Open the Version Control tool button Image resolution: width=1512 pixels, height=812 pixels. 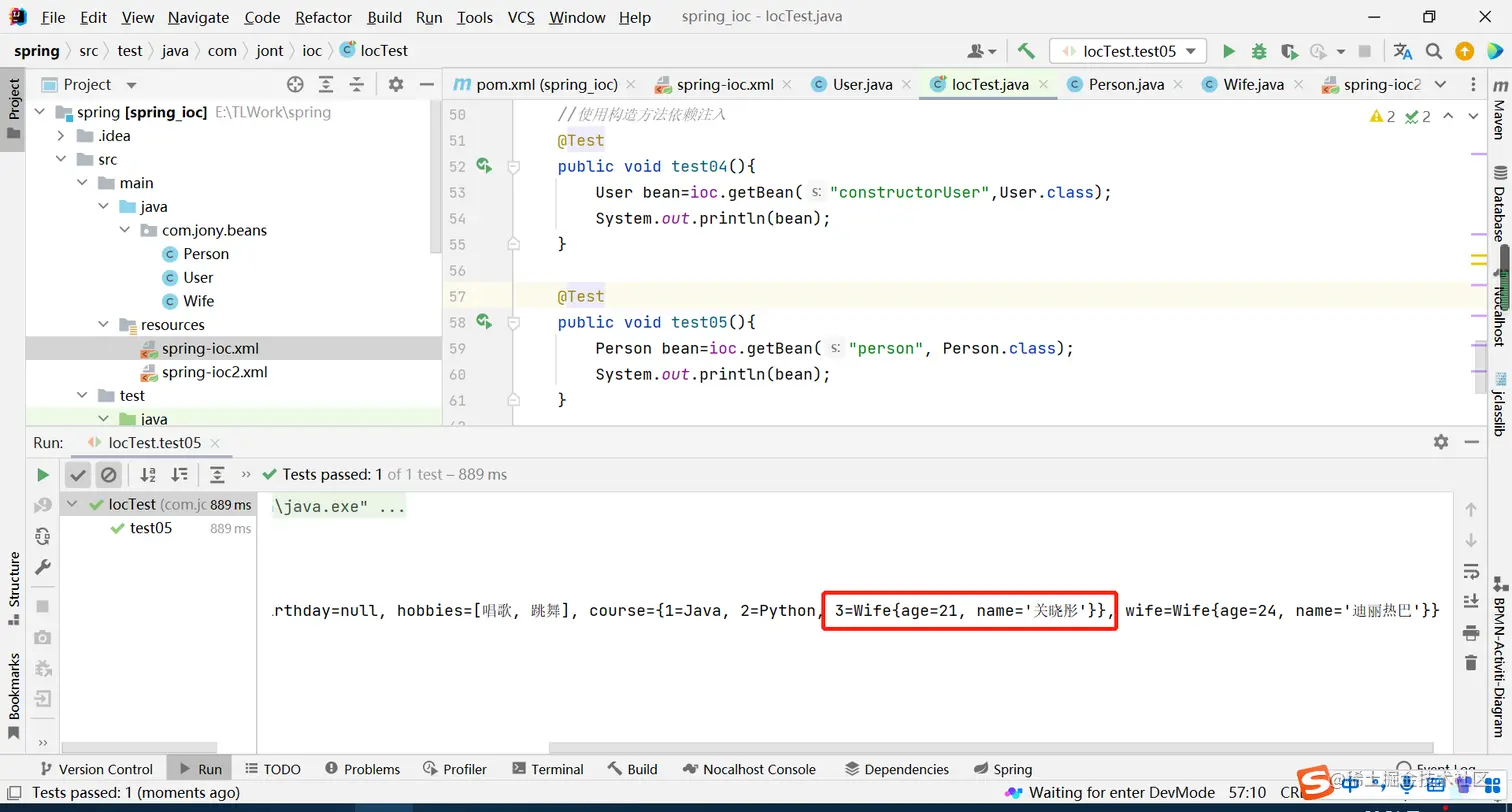96,769
